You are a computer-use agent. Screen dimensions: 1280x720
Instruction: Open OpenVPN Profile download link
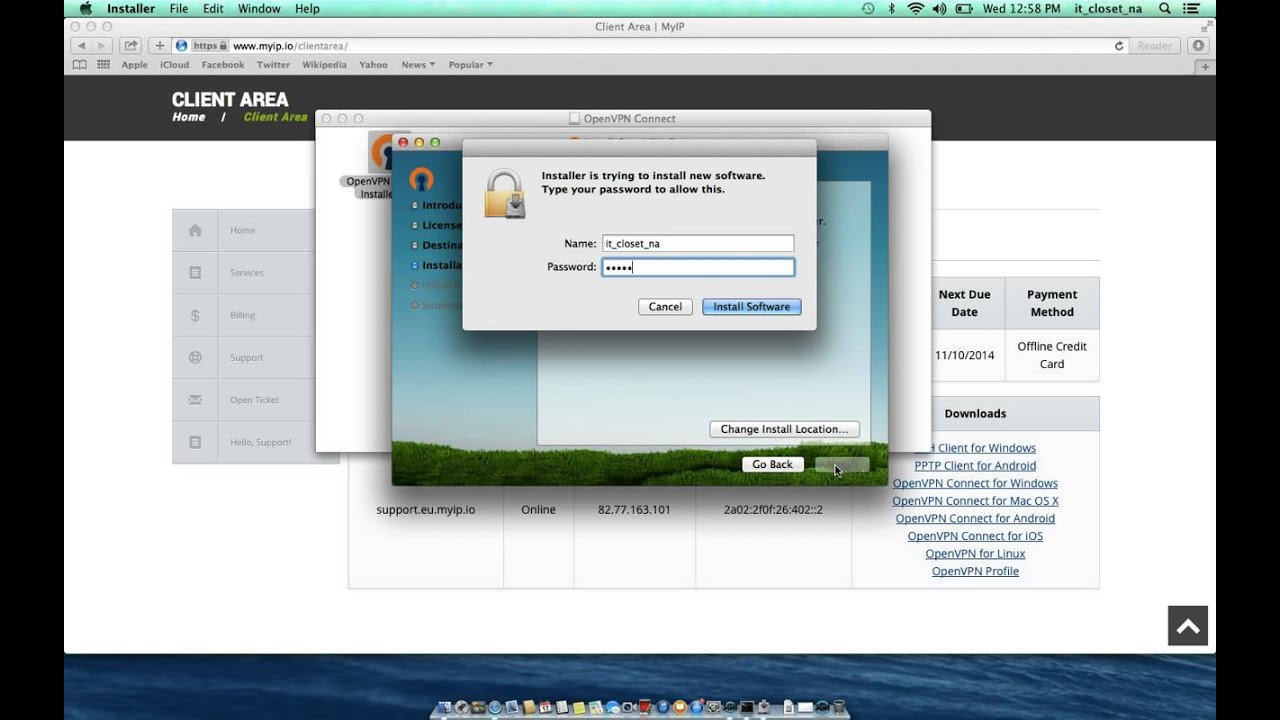pos(975,571)
